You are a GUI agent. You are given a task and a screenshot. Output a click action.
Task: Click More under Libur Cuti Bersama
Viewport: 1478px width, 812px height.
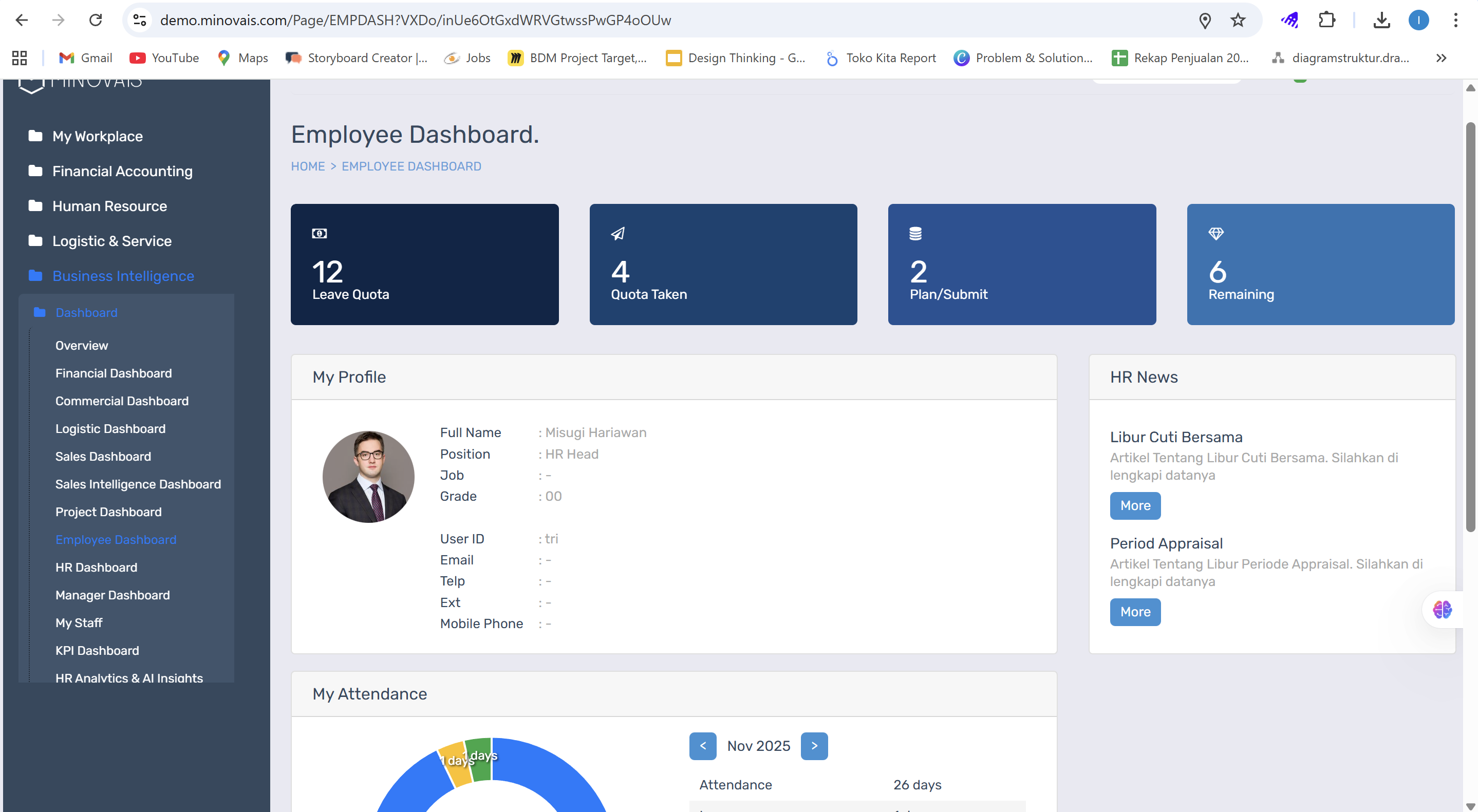[1135, 506]
